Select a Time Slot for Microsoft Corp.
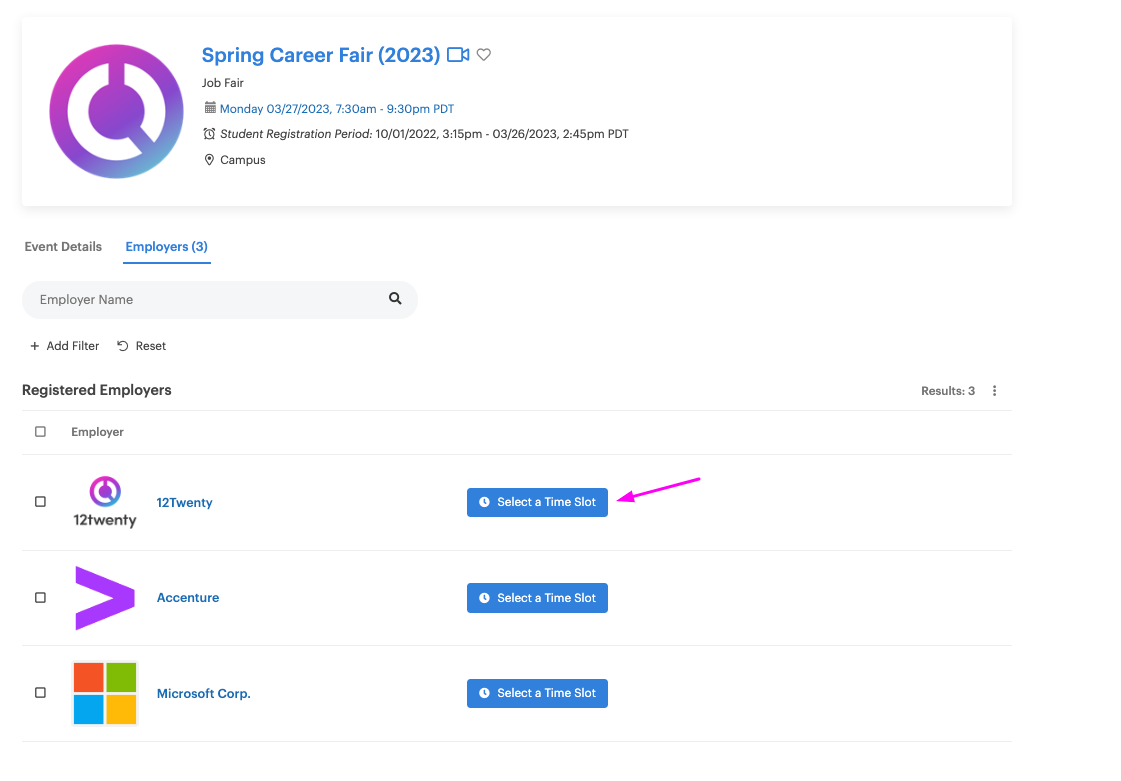The width and height of the screenshot is (1121, 781). [x=538, y=693]
